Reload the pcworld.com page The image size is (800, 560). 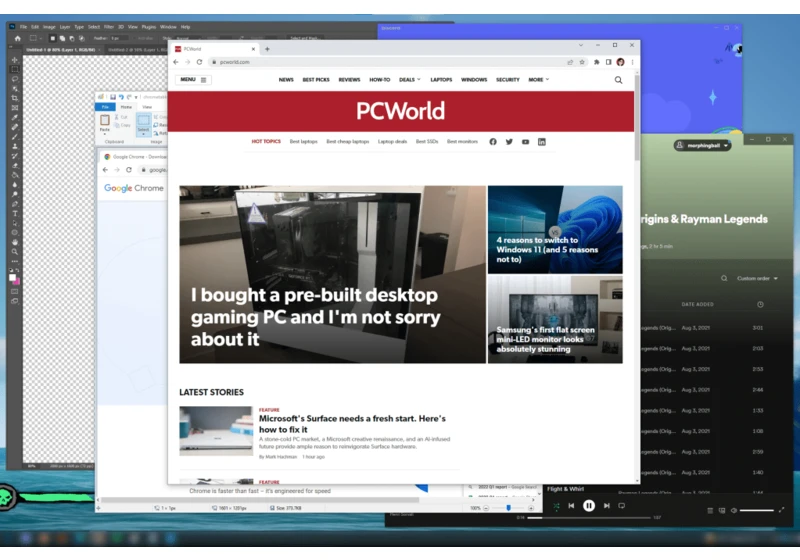tap(199, 62)
